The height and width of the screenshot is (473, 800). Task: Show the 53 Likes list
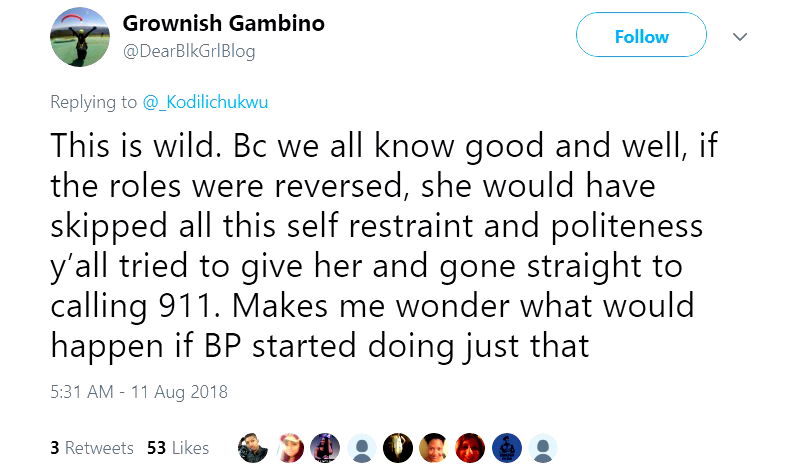pyautogui.click(x=178, y=448)
